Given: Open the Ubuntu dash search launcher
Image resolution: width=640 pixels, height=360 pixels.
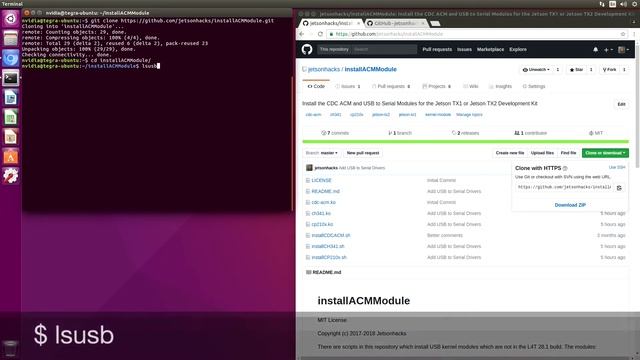Looking at the screenshot, I should click(11, 18).
